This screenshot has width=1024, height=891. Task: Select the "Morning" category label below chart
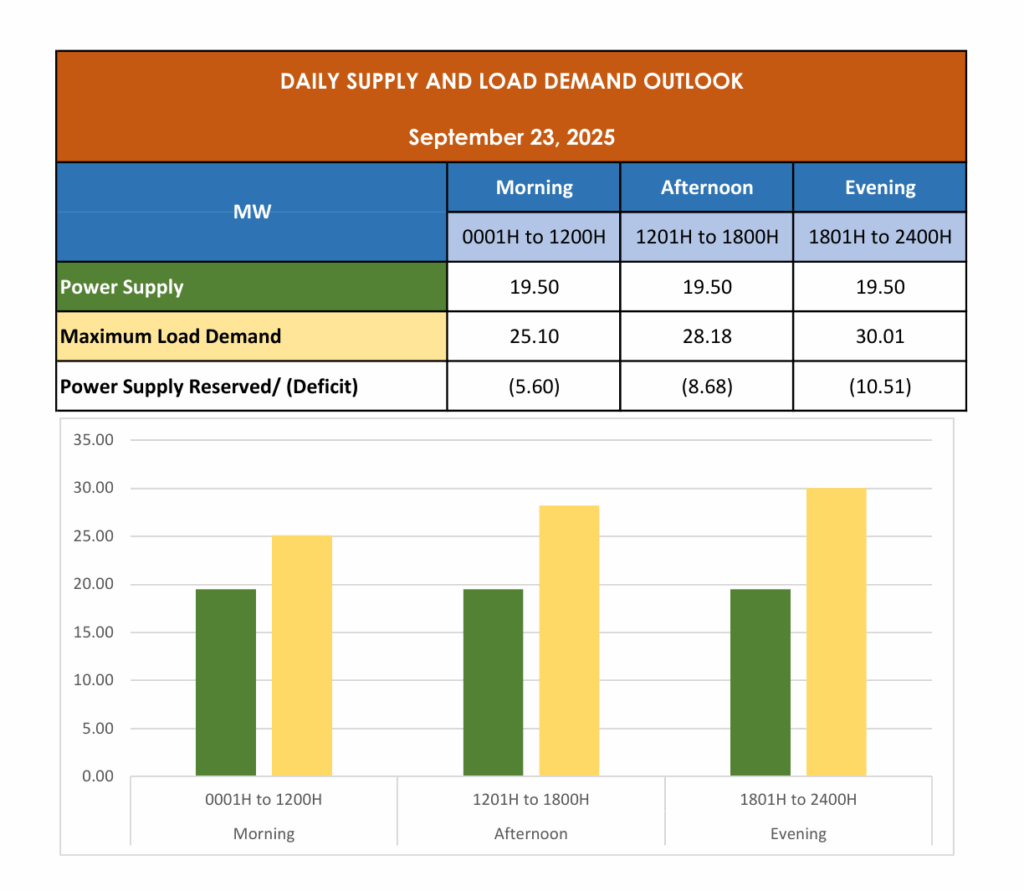[264, 833]
